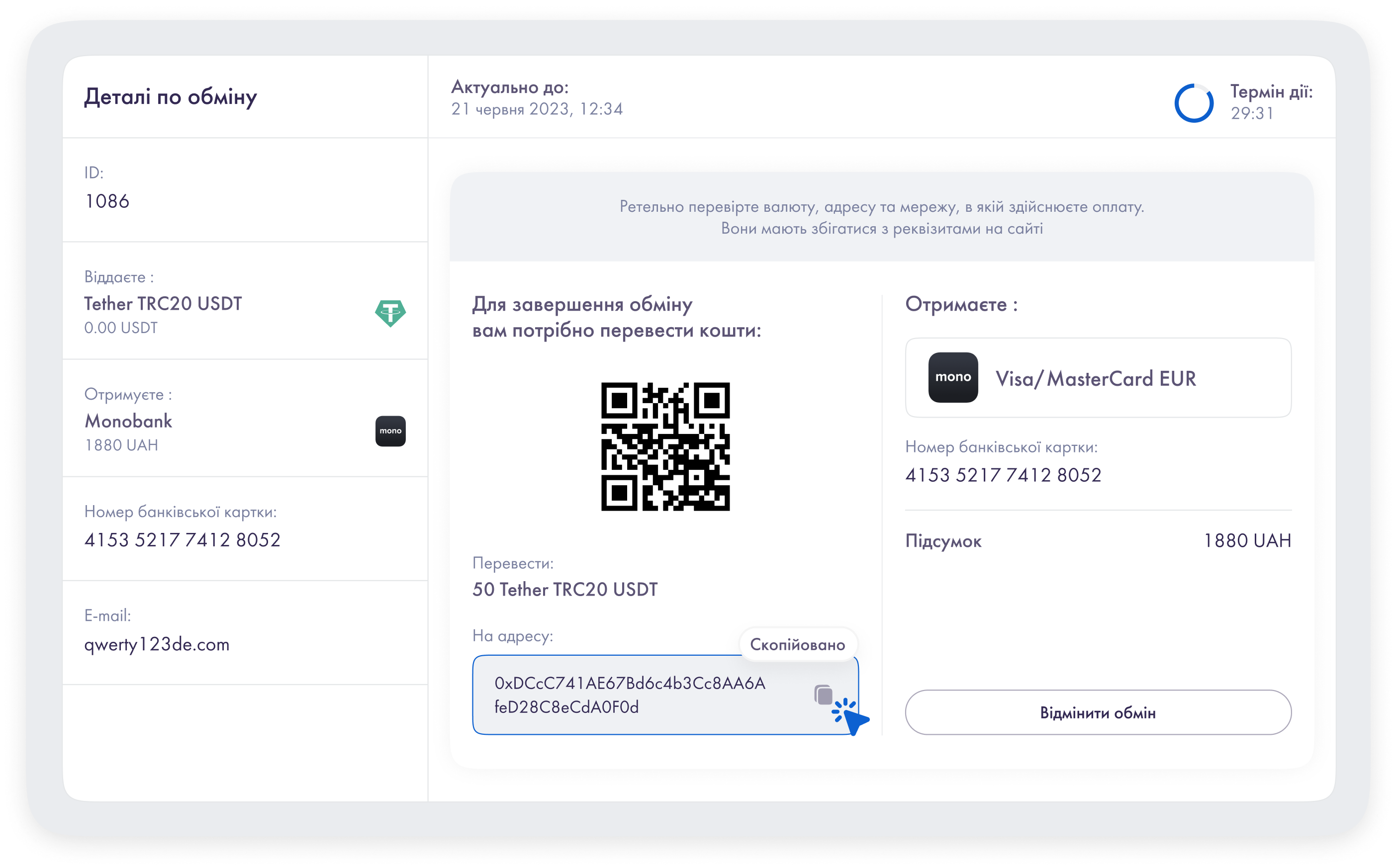The image size is (1396, 868).
Task: Click exchange ID 1086
Action: click(107, 201)
